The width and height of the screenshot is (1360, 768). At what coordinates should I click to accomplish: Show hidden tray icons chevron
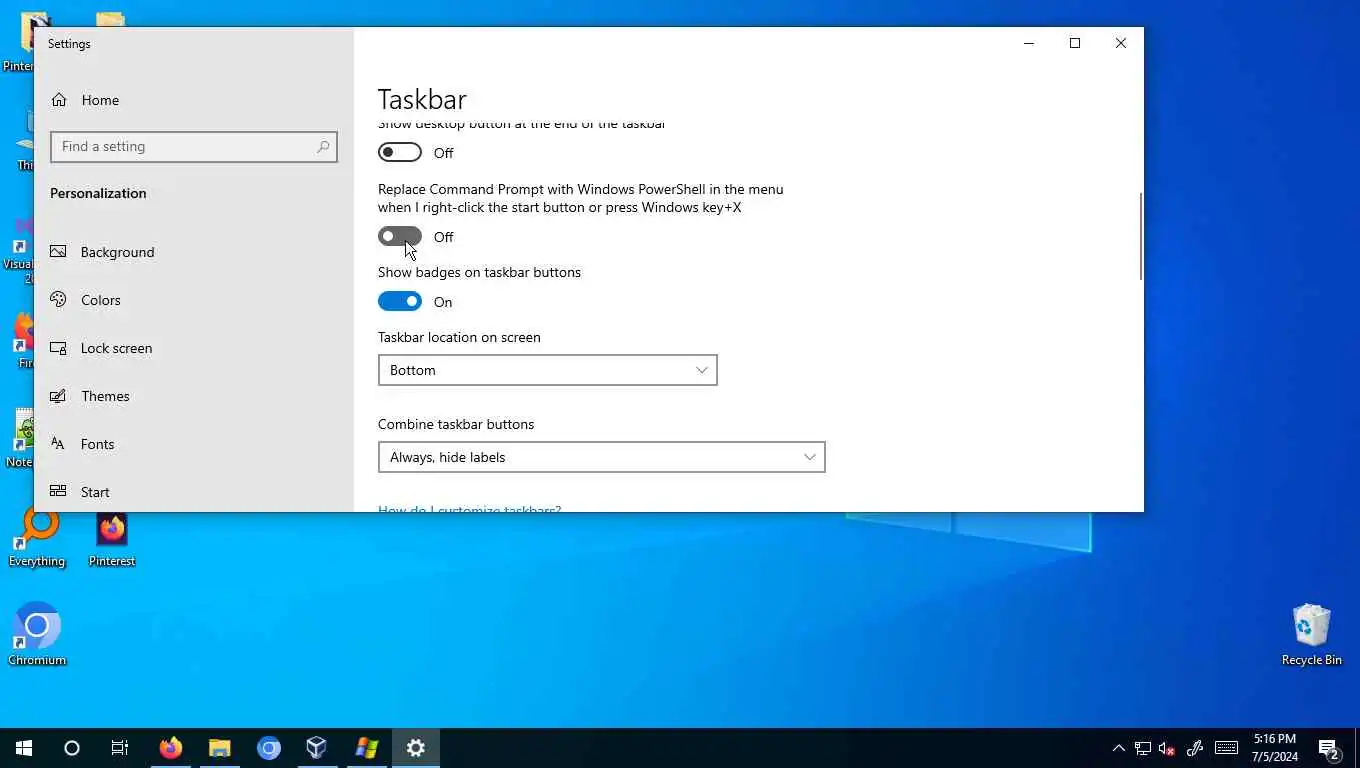pos(1119,748)
